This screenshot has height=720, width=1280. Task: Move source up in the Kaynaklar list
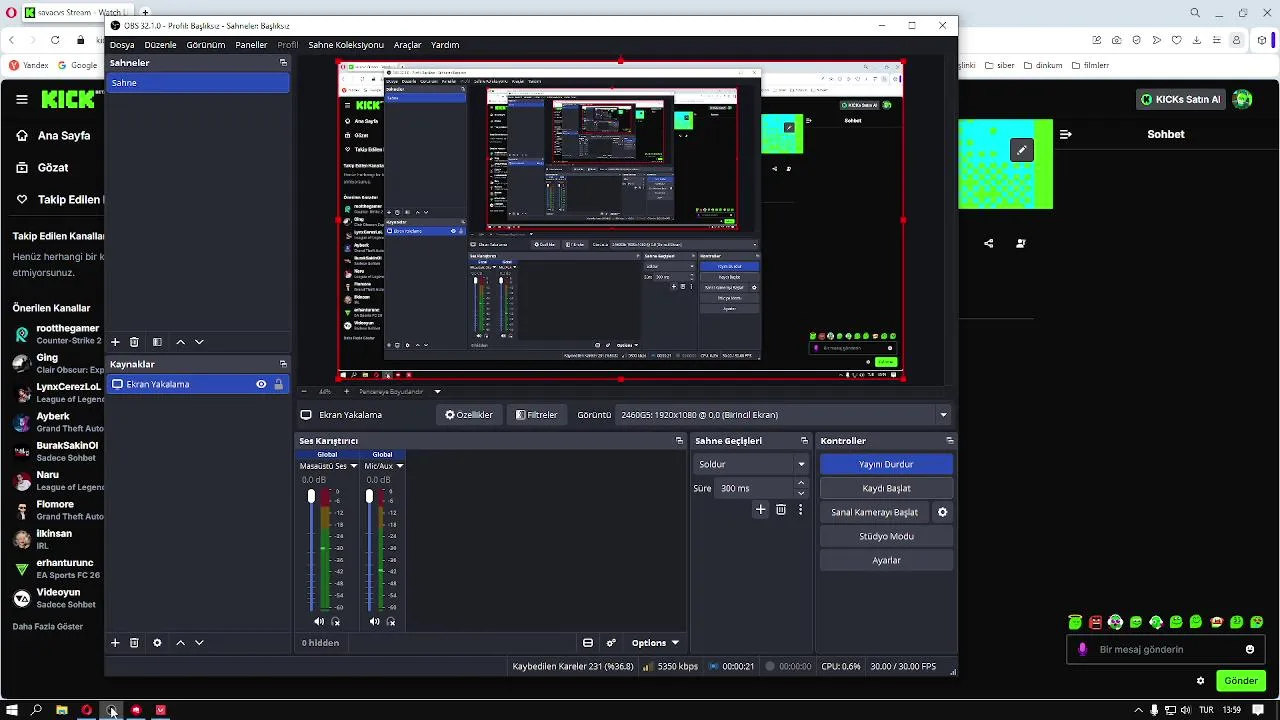coord(180,643)
